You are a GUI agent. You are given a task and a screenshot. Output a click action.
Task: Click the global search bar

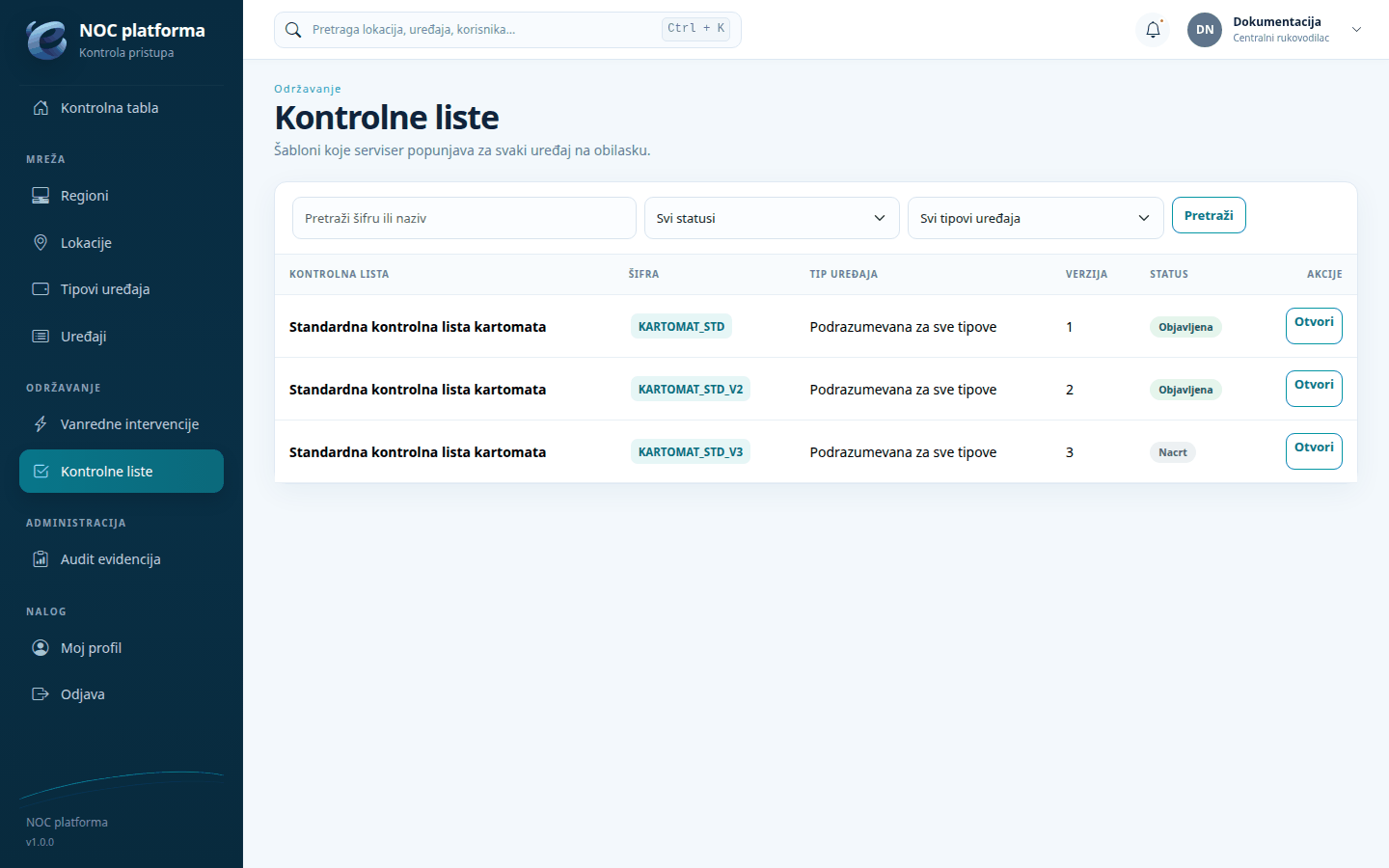click(507, 30)
